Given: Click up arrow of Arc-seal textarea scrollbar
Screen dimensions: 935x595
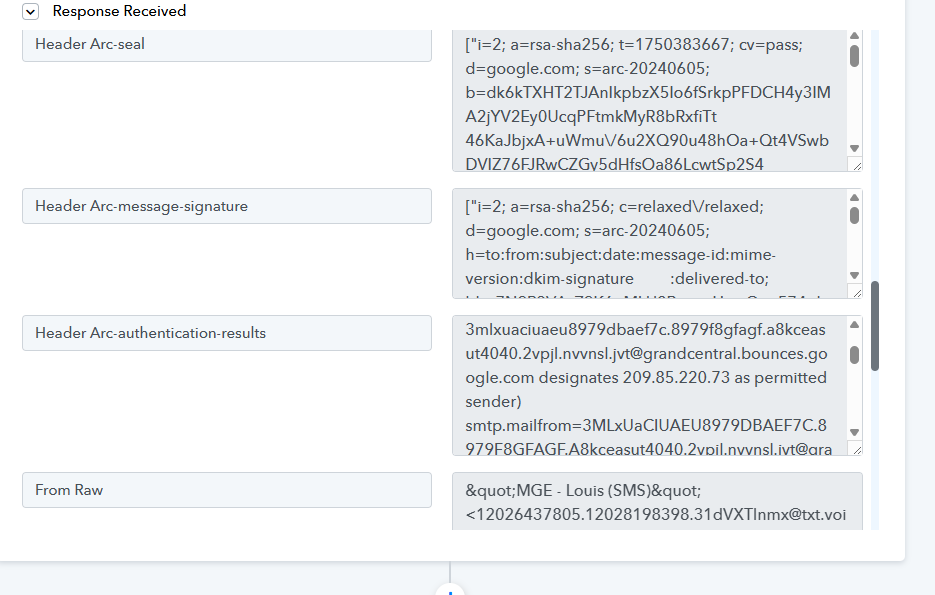Looking at the screenshot, I should pos(854,36).
